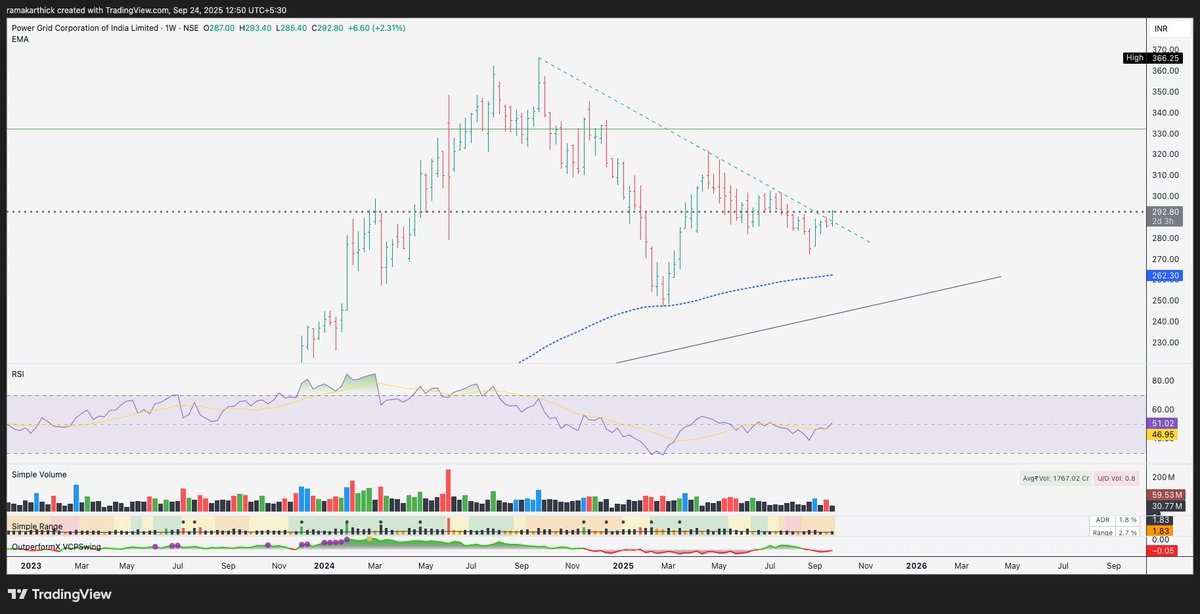Select the Simple Volume indicator label
Screen dimensions: 1200x614
click(x=39, y=474)
